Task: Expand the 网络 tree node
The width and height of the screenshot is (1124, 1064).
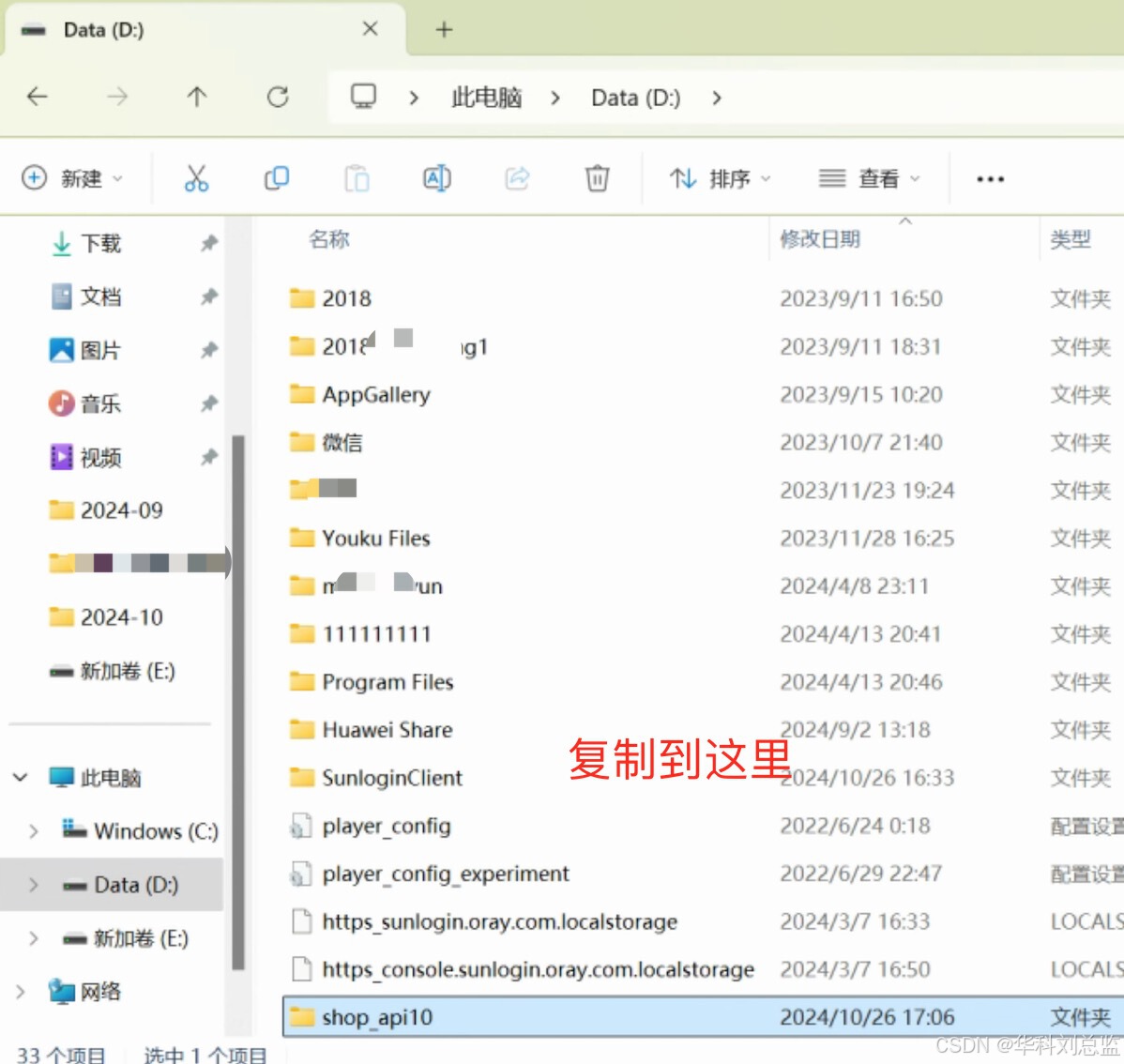Action: [21, 992]
